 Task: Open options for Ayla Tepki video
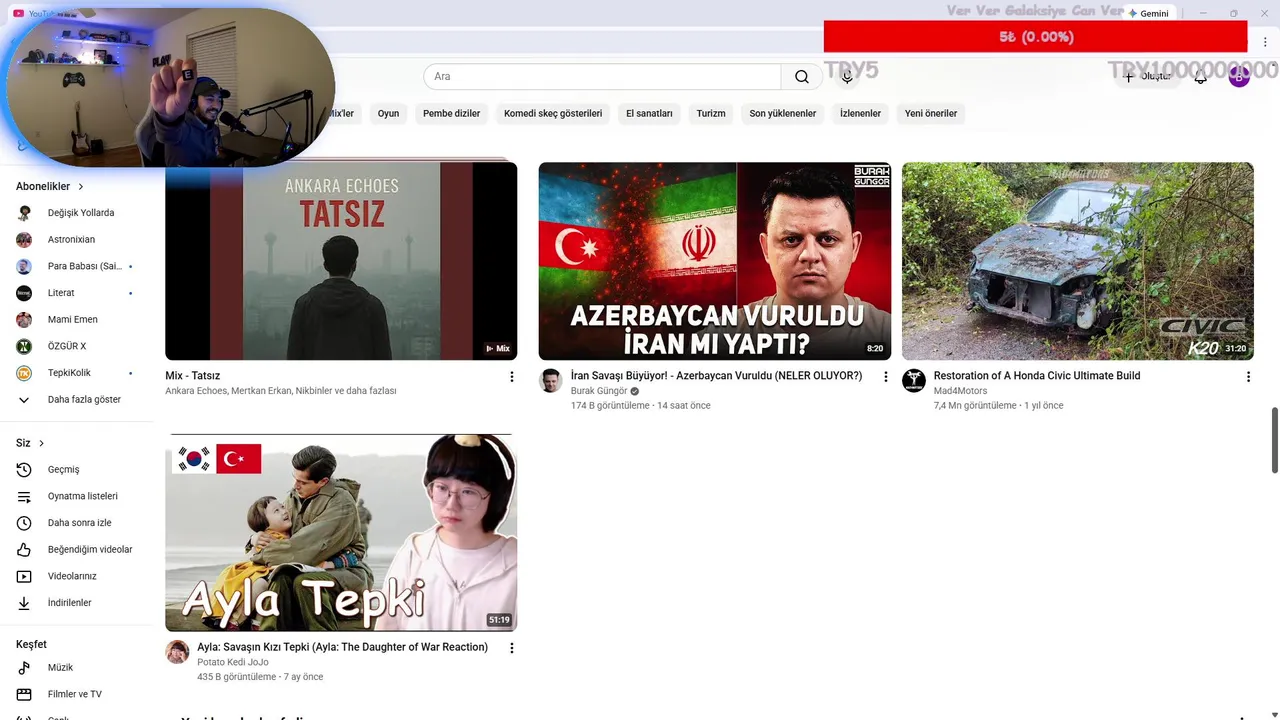point(512,648)
